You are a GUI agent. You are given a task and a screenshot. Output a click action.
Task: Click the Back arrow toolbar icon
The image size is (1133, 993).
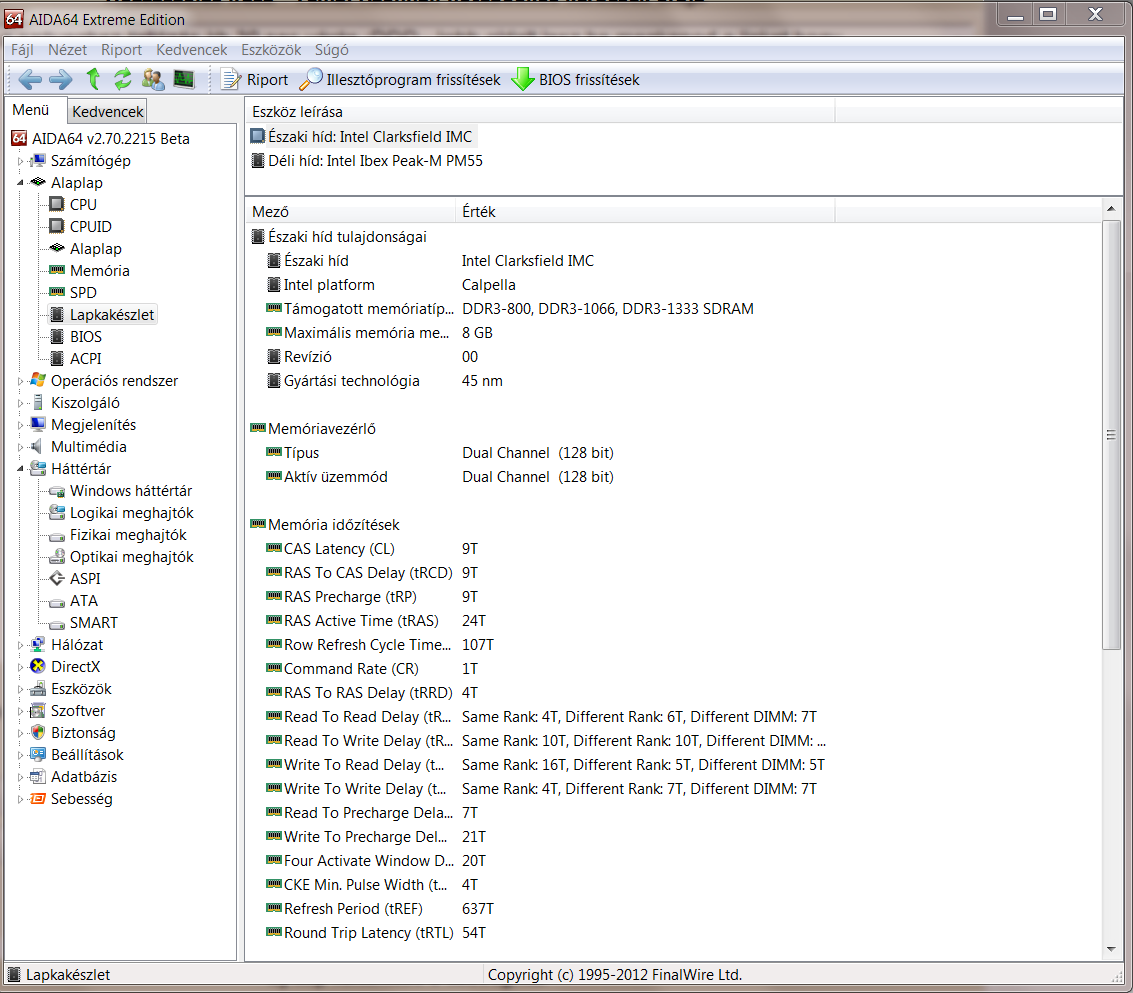(30, 79)
